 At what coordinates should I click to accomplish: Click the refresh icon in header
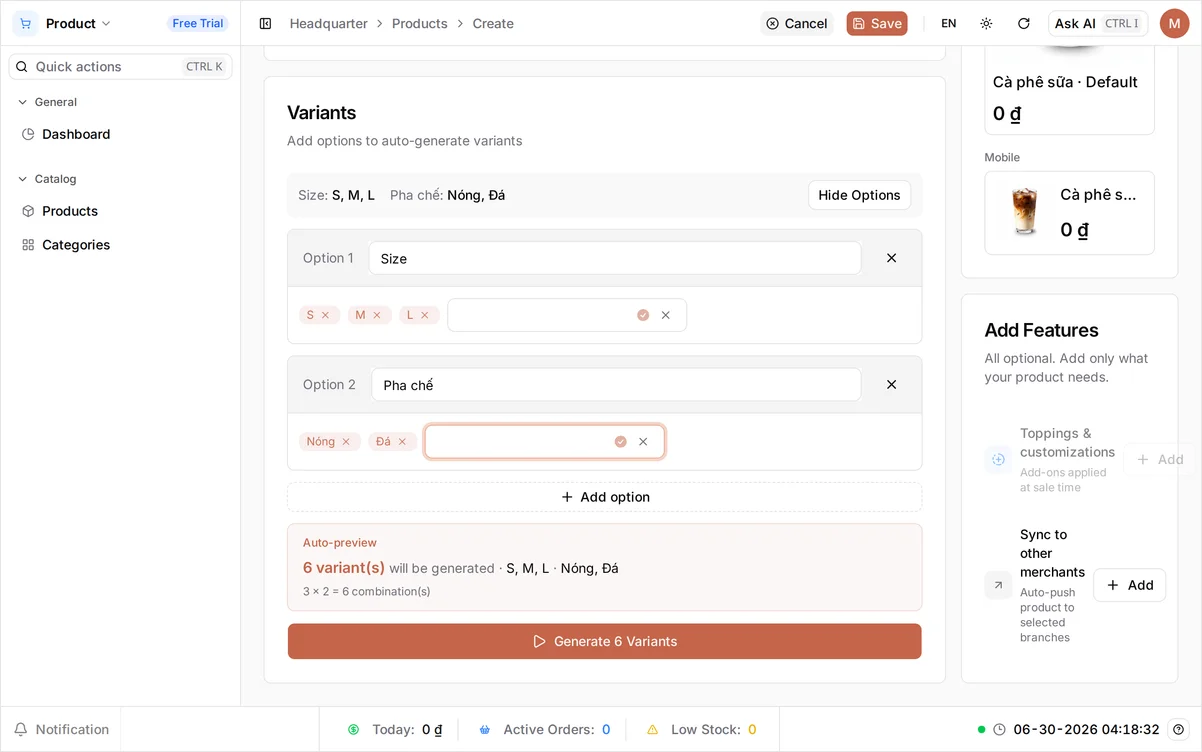coord(1023,23)
